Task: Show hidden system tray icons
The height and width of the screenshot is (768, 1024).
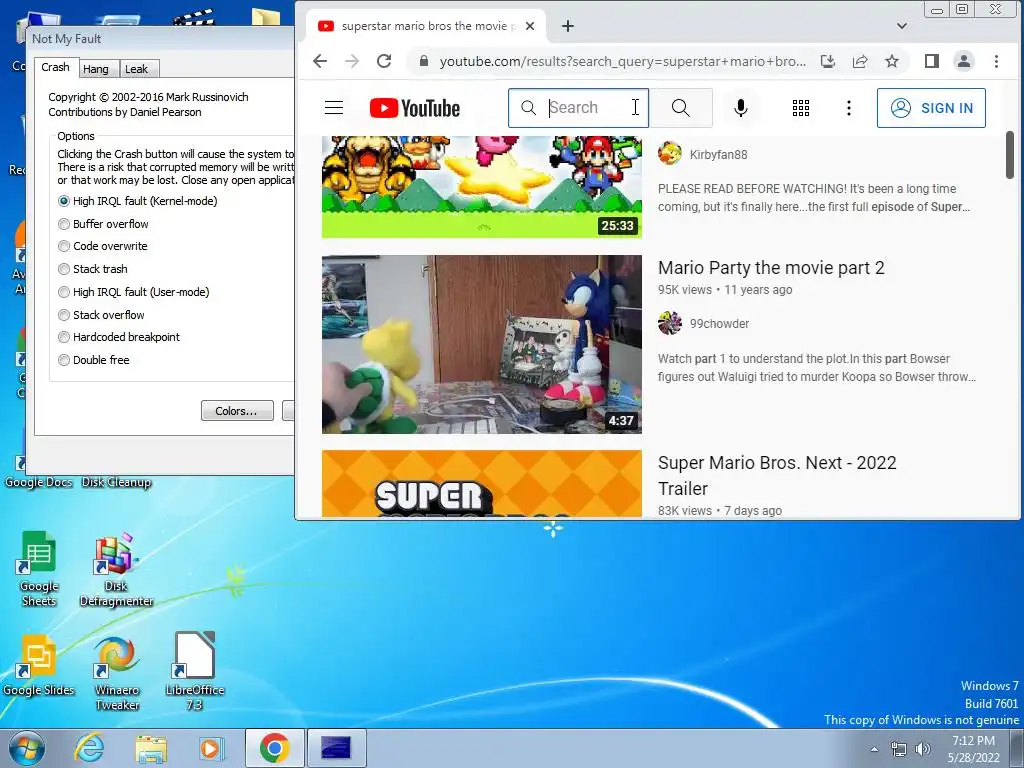Action: (874, 748)
